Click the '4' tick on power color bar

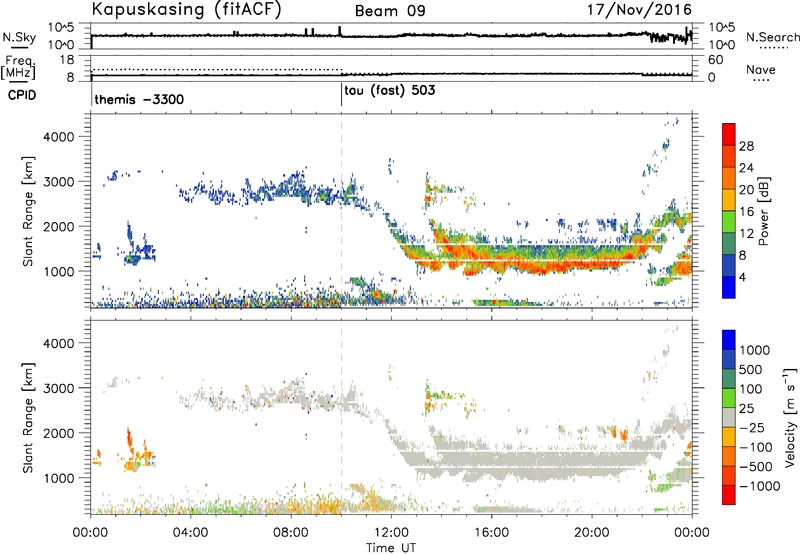743,277
